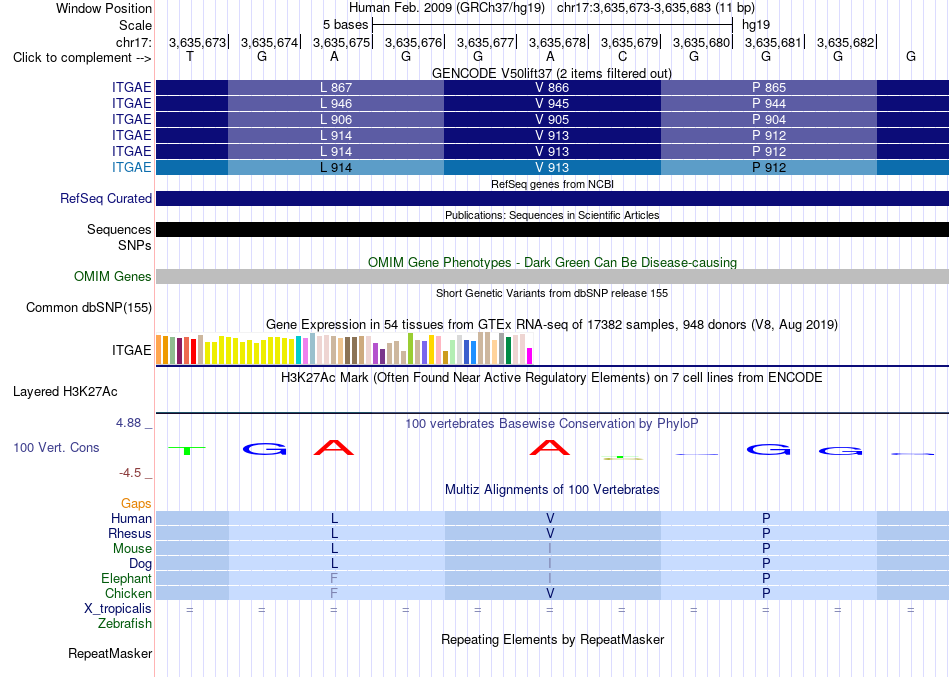Click the '5 bases' scale bar label
The height and width of the screenshot is (677, 950).
point(345,25)
